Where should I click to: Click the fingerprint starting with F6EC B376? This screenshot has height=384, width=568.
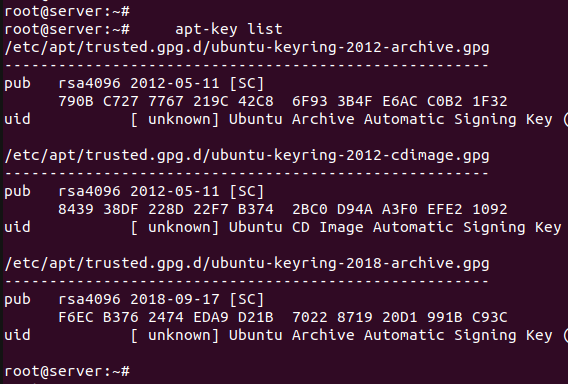(x=283, y=317)
